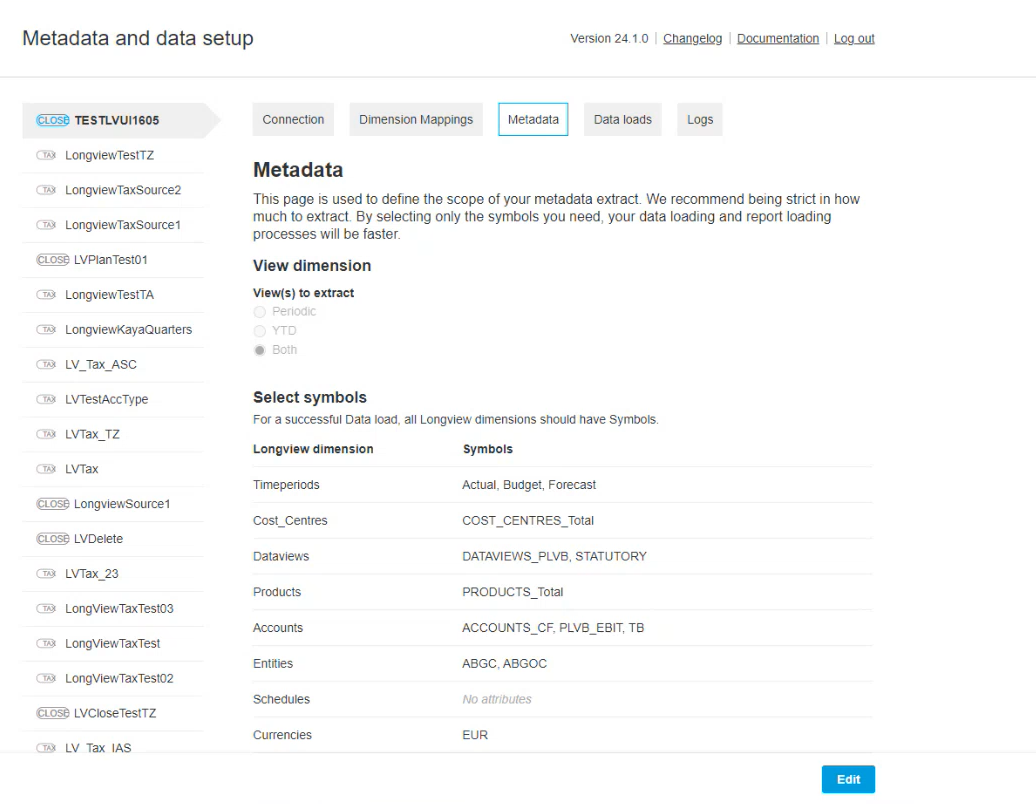Image resolution: width=1036 pixels, height=804 pixels.
Task: Select the Both view radio button
Action: point(260,350)
